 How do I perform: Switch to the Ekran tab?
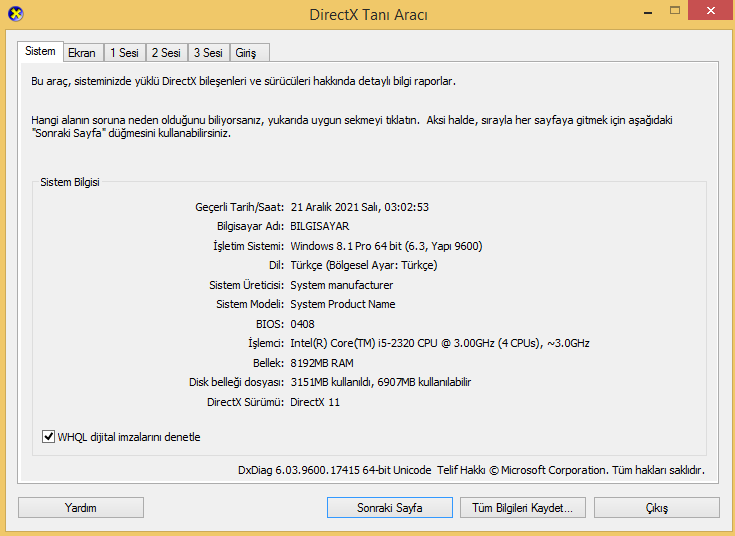point(82,53)
